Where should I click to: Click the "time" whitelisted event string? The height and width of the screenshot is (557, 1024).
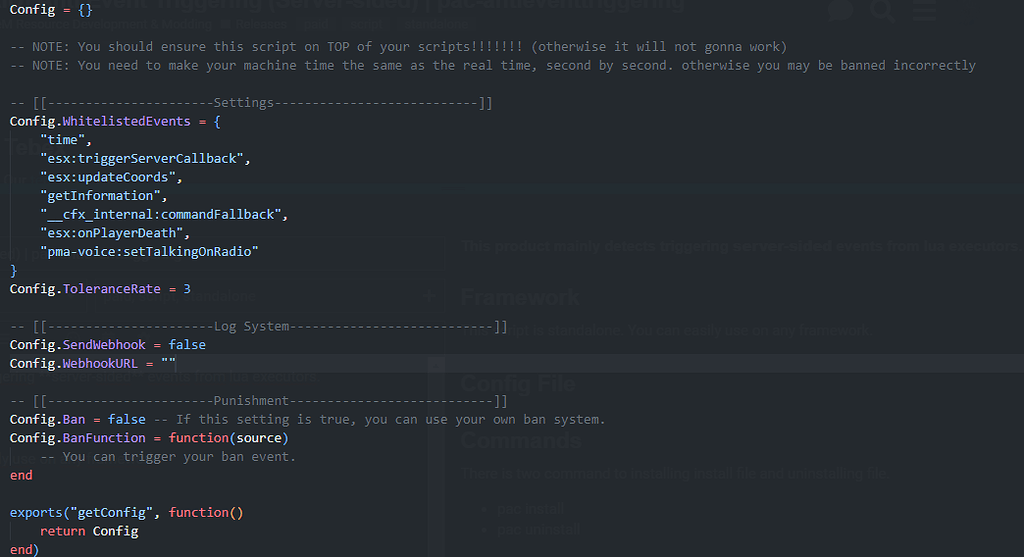click(x=64, y=140)
